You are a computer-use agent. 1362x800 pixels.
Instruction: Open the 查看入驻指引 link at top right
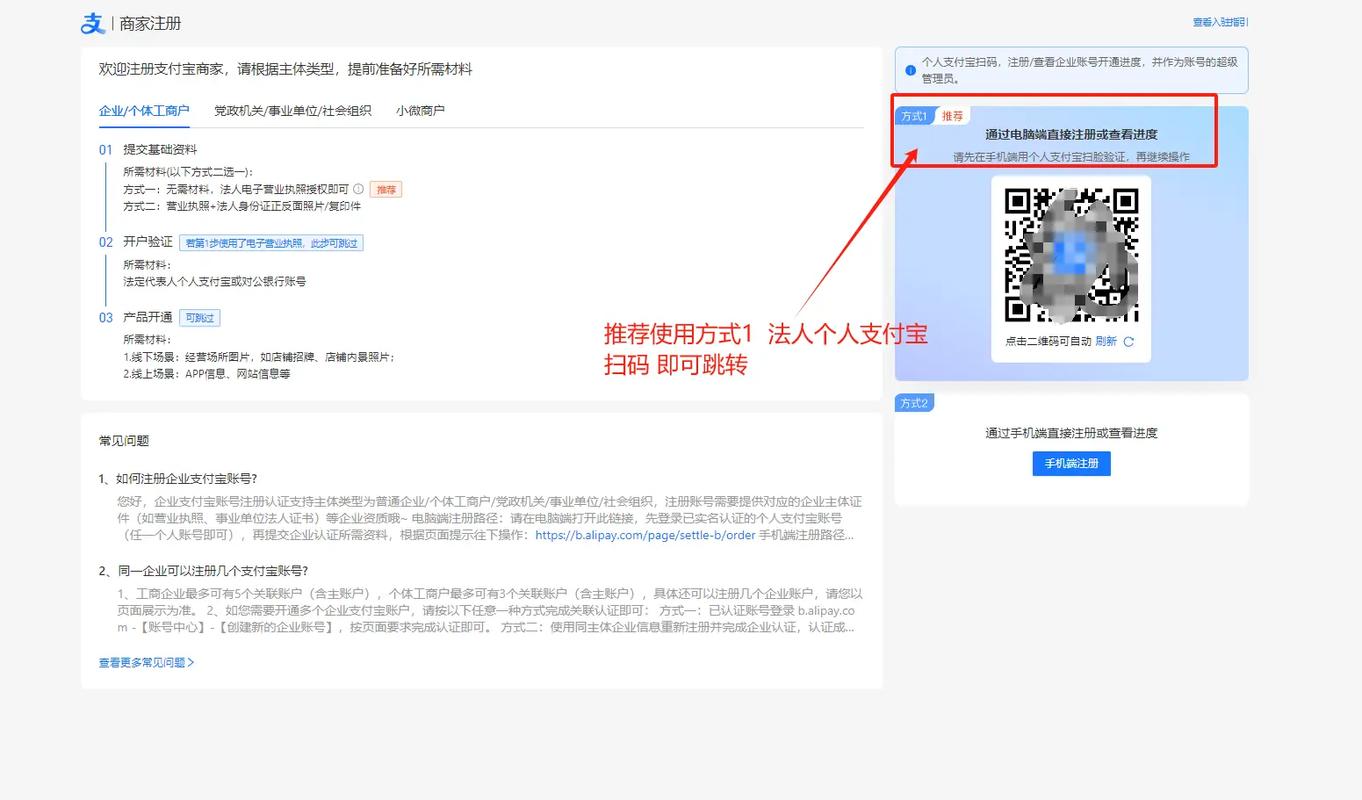(1220, 22)
